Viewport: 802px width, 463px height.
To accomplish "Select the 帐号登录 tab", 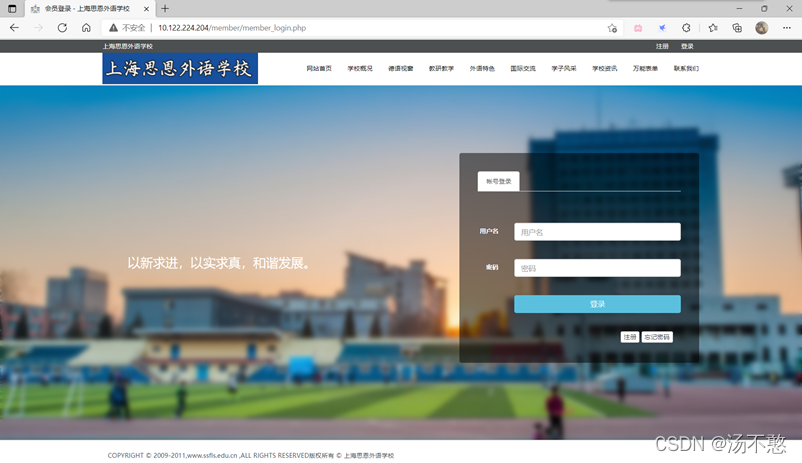I will 499,181.
